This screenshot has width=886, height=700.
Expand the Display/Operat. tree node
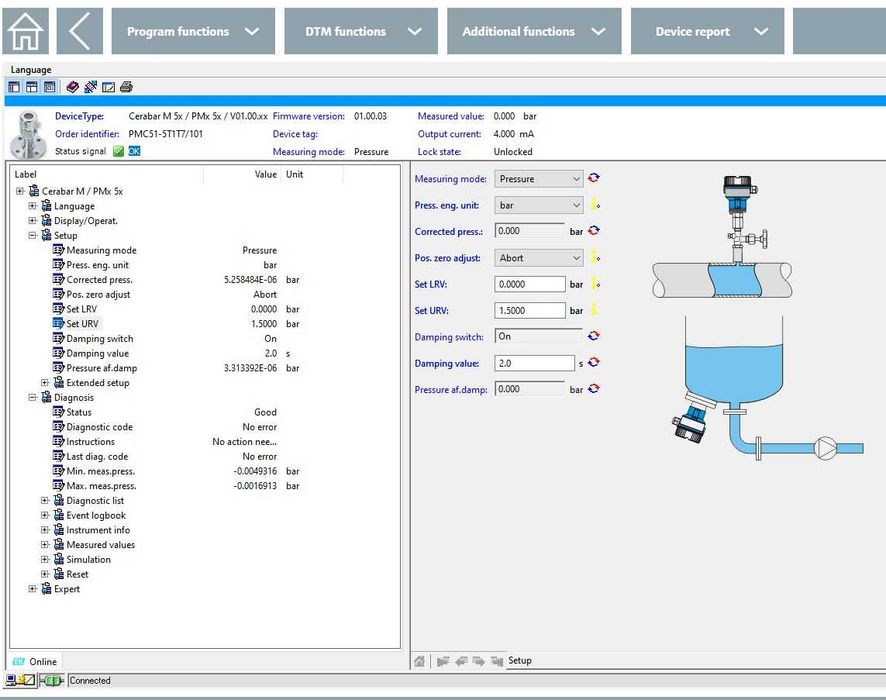33,220
